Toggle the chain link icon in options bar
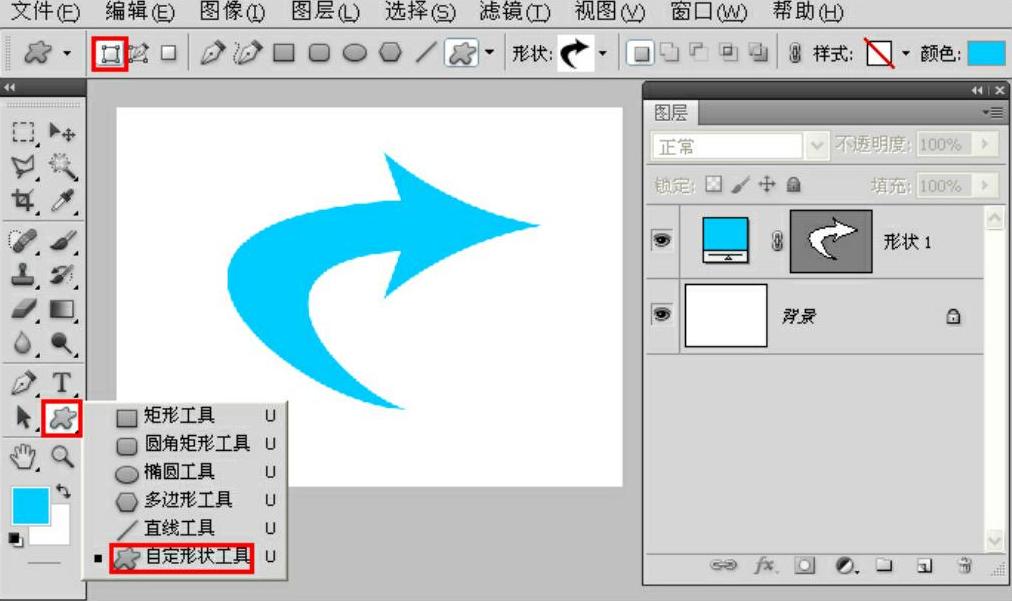This screenshot has width=1012, height=601. pos(795,54)
